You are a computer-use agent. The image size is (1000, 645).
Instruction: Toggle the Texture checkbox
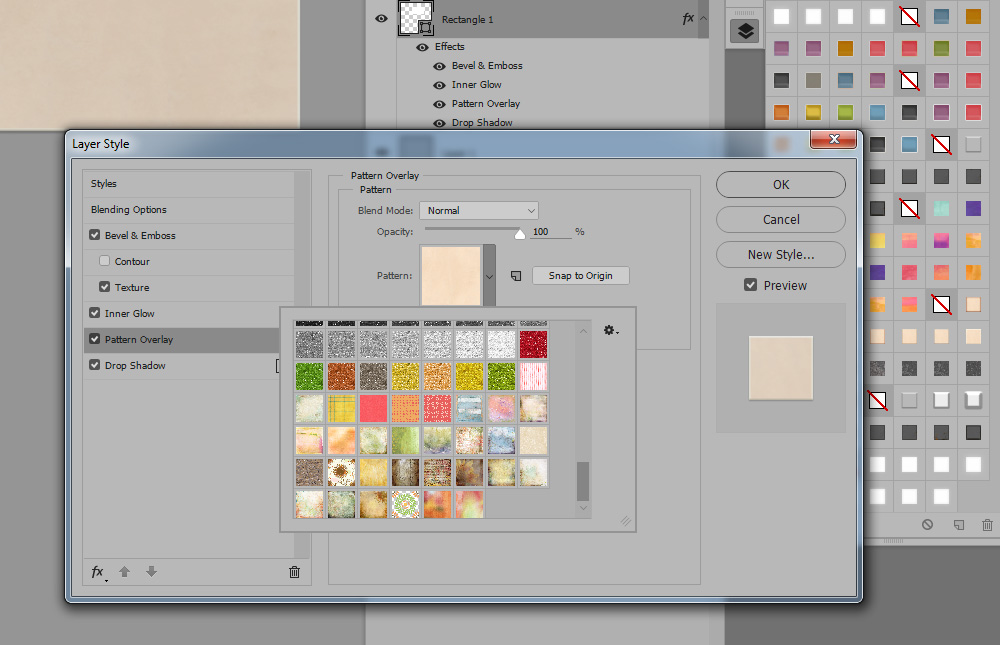click(105, 287)
